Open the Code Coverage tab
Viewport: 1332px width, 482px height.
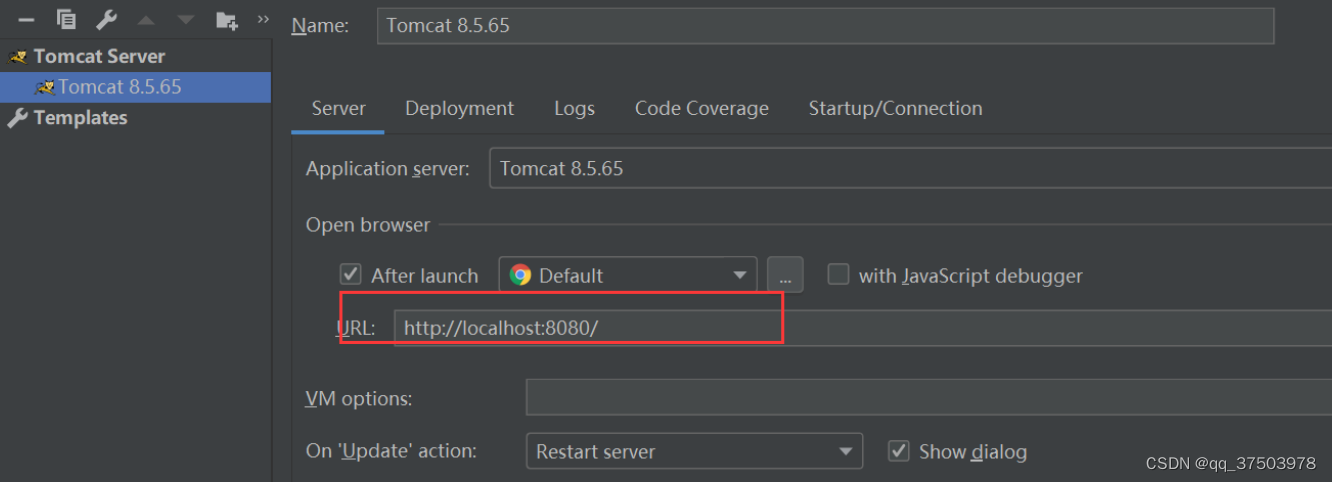pyautogui.click(x=701, y=108)
